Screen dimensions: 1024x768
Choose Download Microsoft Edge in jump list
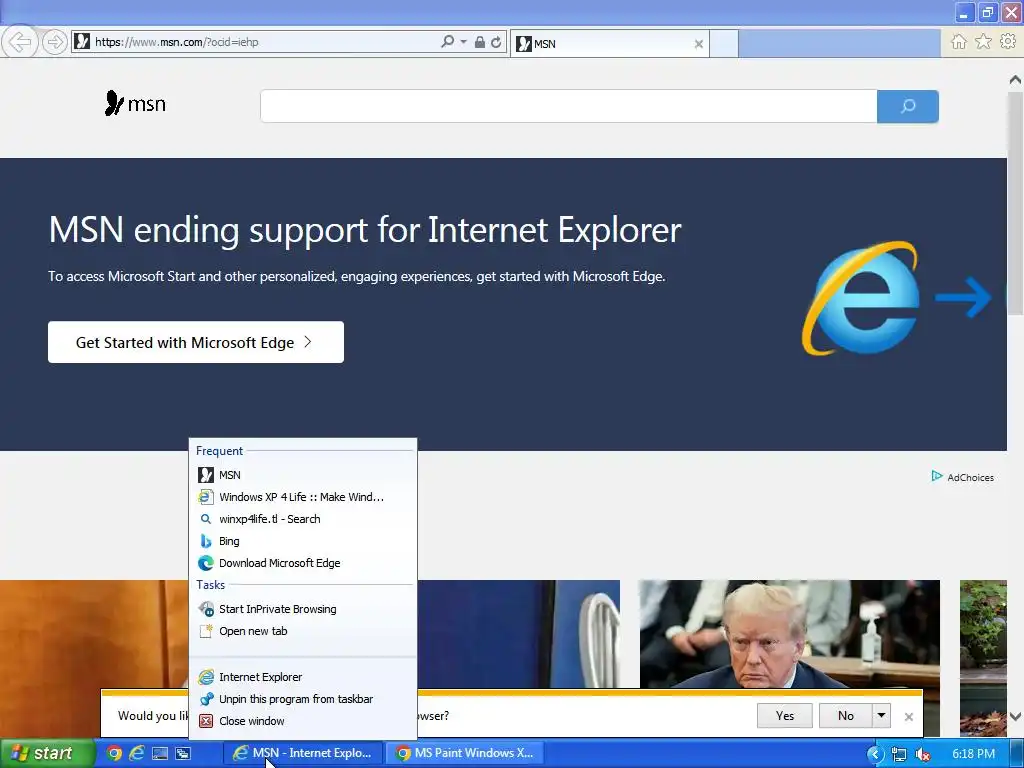(x=303, y=563)
